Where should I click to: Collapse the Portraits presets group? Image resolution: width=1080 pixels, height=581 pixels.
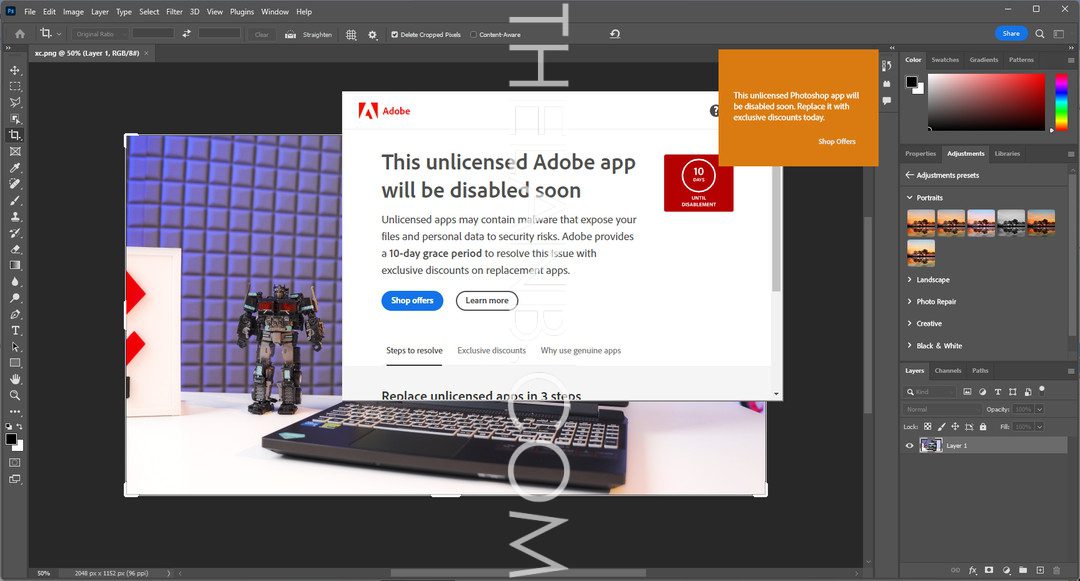909,198
